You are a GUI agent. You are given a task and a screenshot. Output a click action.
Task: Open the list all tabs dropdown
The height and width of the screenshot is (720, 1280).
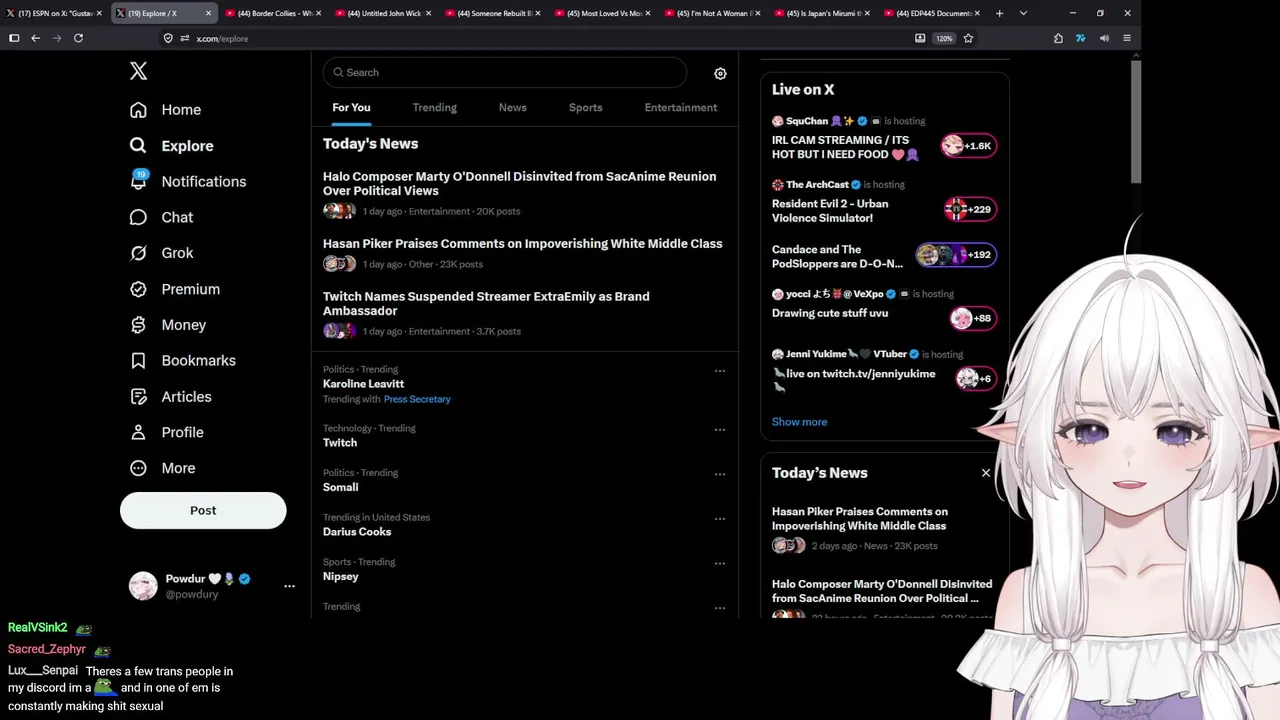pos(1023,13)
